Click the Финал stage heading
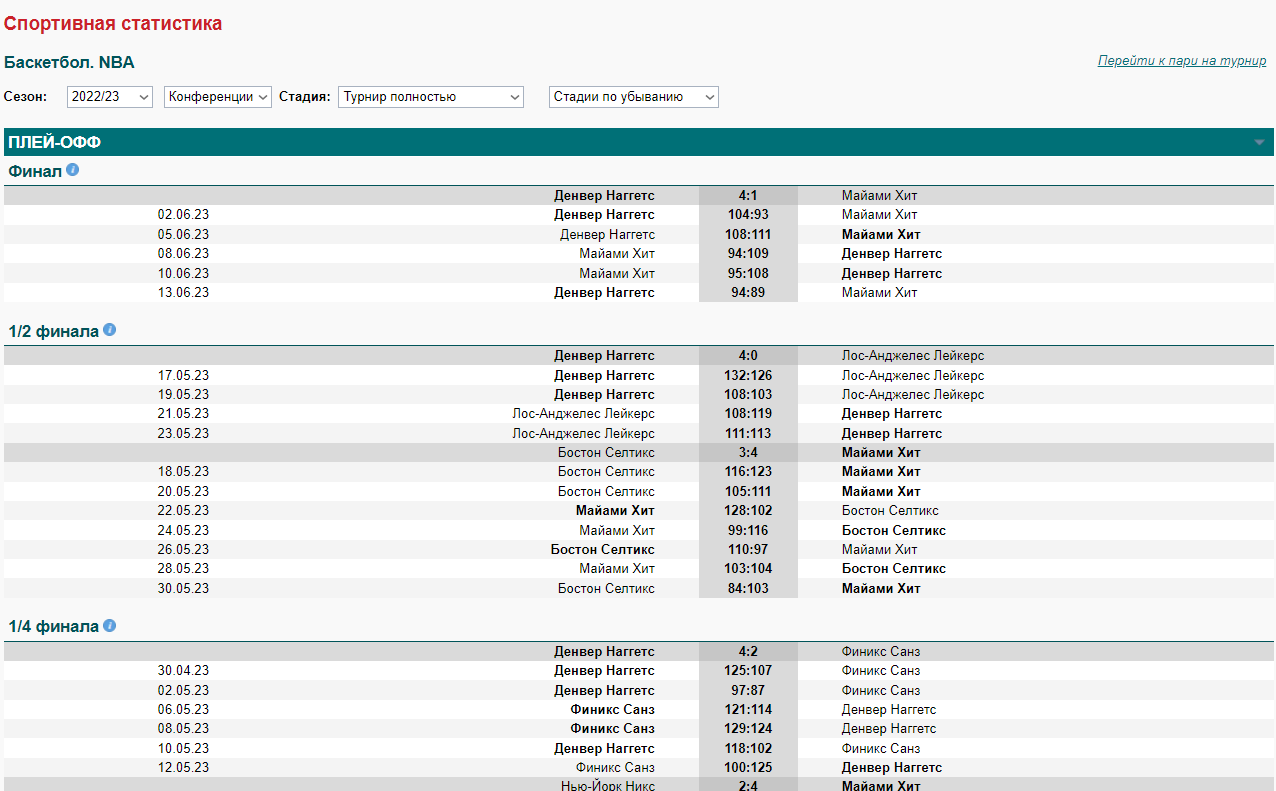 tap(35, 171)
